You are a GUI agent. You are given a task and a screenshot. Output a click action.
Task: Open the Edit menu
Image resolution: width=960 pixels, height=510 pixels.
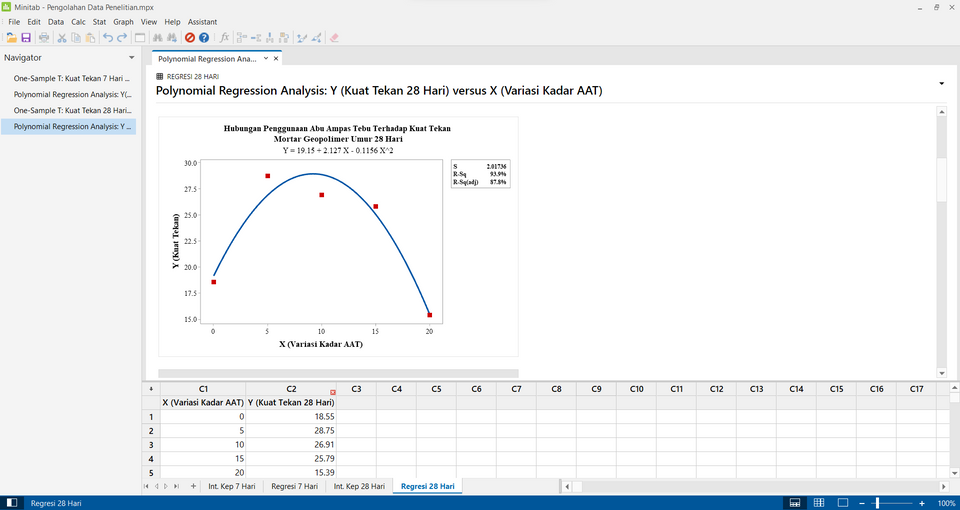(x=34, y=21)
